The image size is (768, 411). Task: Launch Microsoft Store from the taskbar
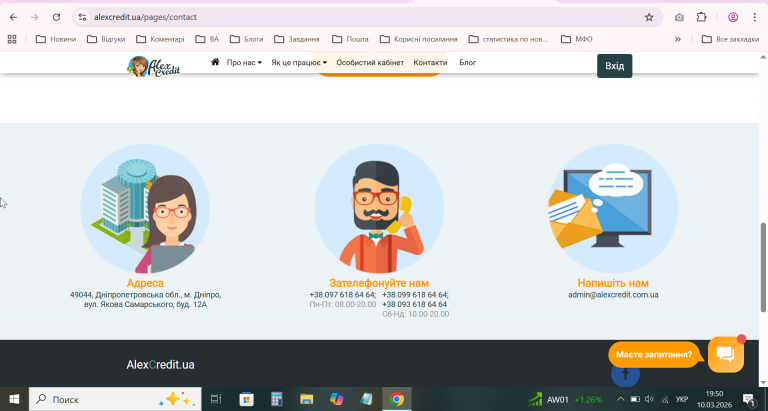246,399
